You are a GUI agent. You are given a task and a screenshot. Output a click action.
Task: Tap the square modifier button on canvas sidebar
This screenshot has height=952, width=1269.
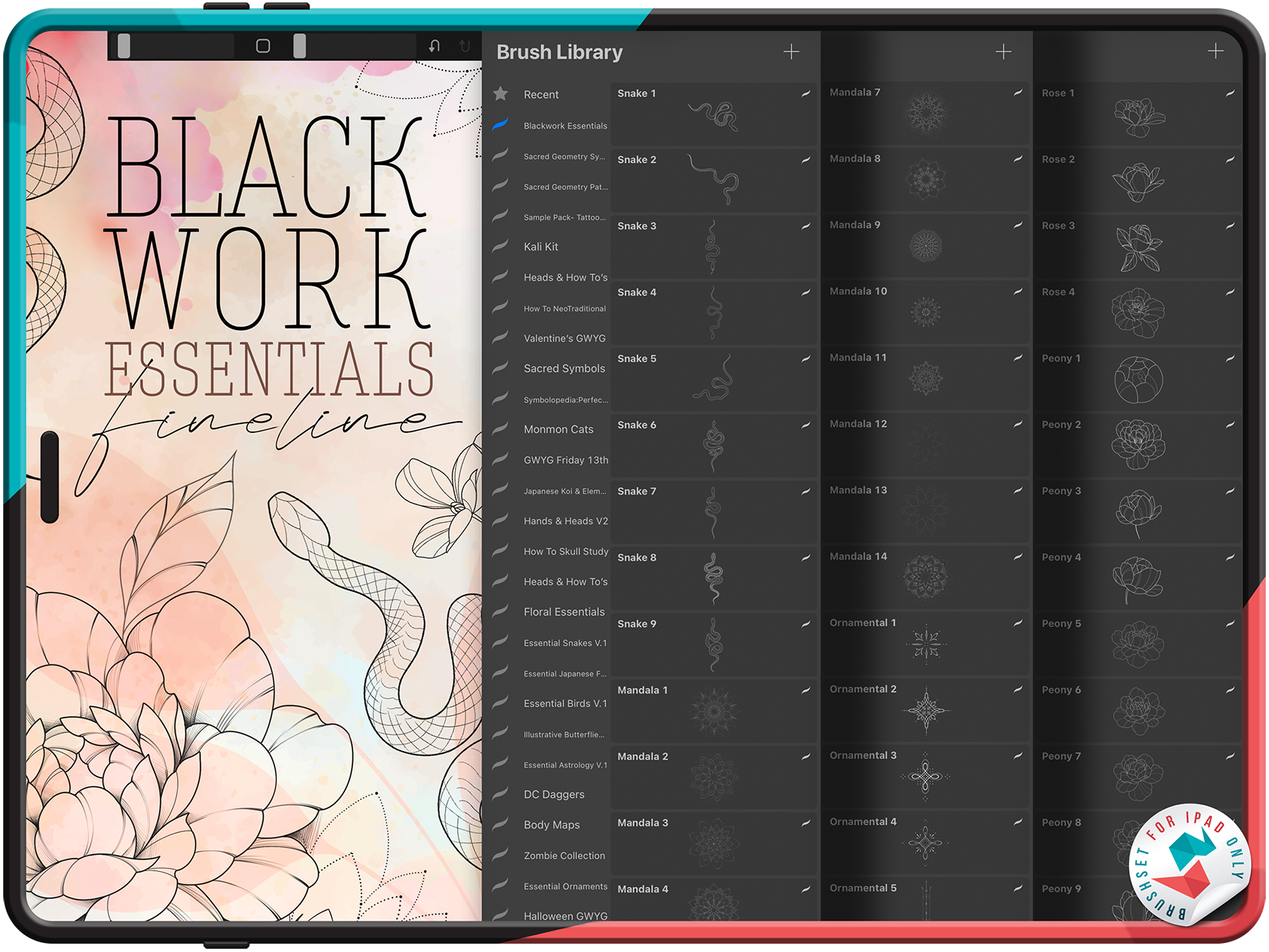click(263, 46)
